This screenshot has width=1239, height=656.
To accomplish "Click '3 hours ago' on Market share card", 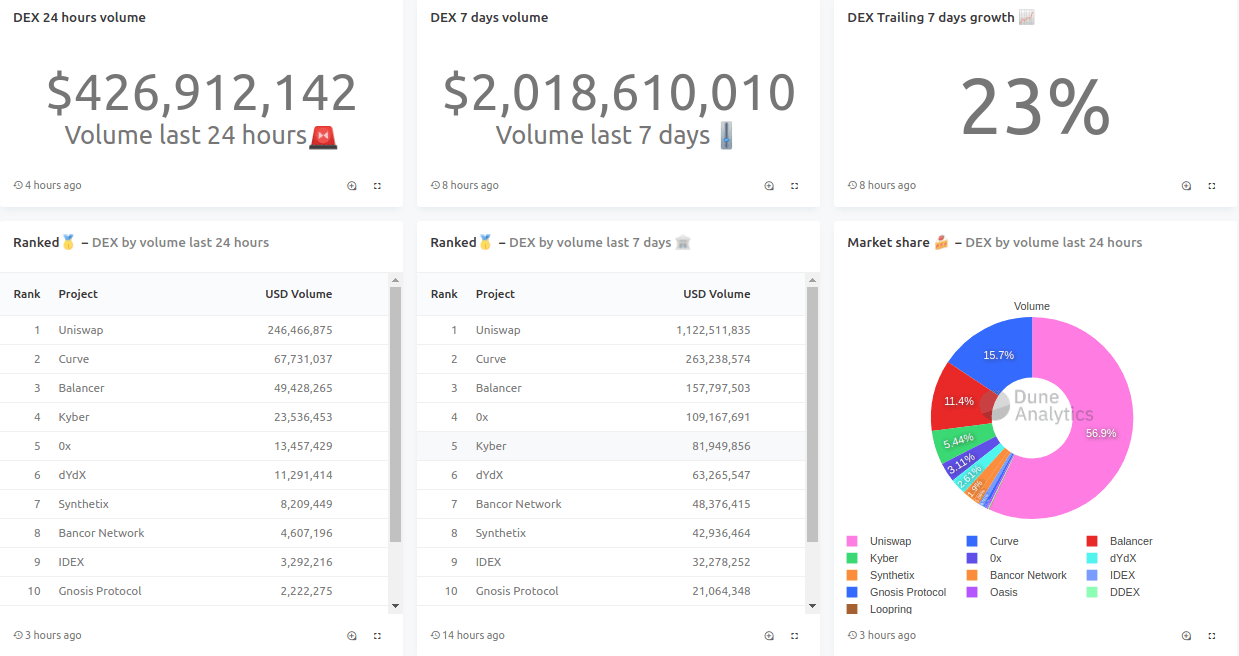I will click(887, 636).
